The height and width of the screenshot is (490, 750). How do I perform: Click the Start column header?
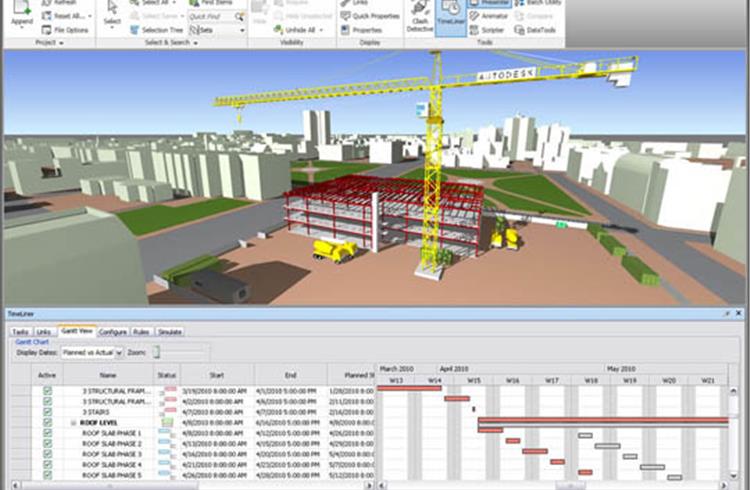[x=217, y=375]
